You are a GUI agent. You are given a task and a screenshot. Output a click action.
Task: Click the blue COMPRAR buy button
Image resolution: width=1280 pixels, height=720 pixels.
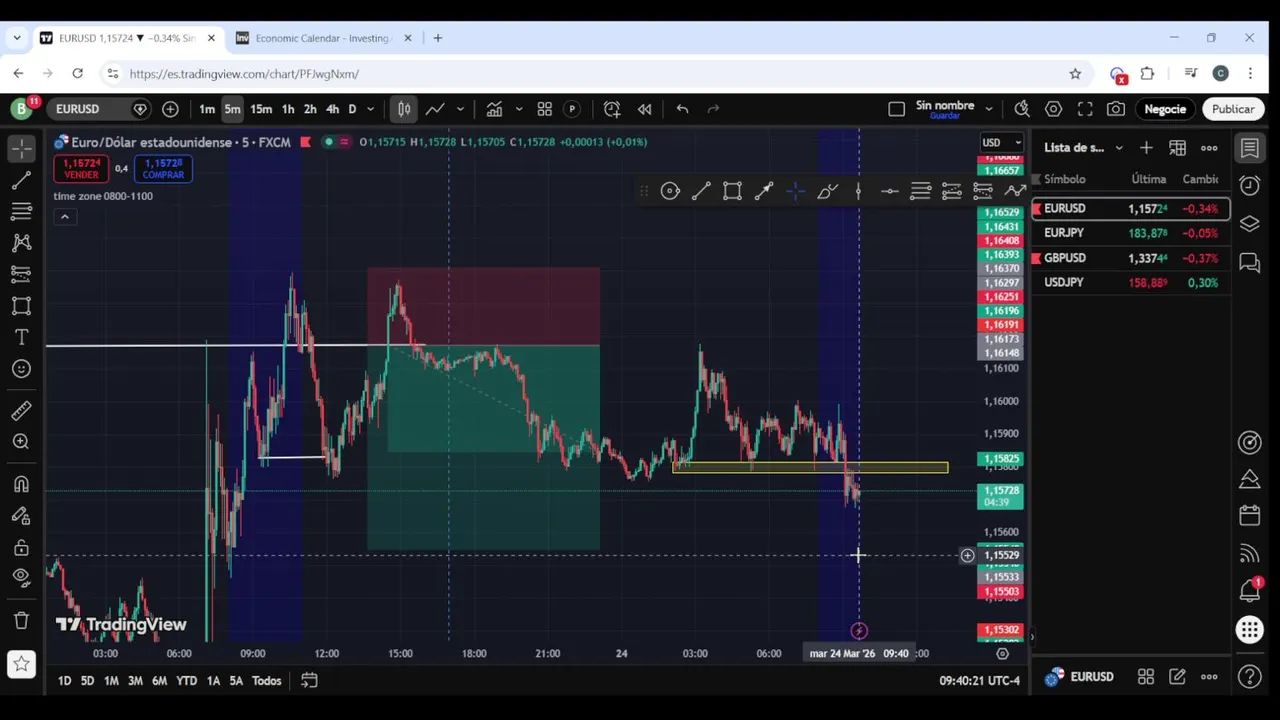tap(163, 169)
